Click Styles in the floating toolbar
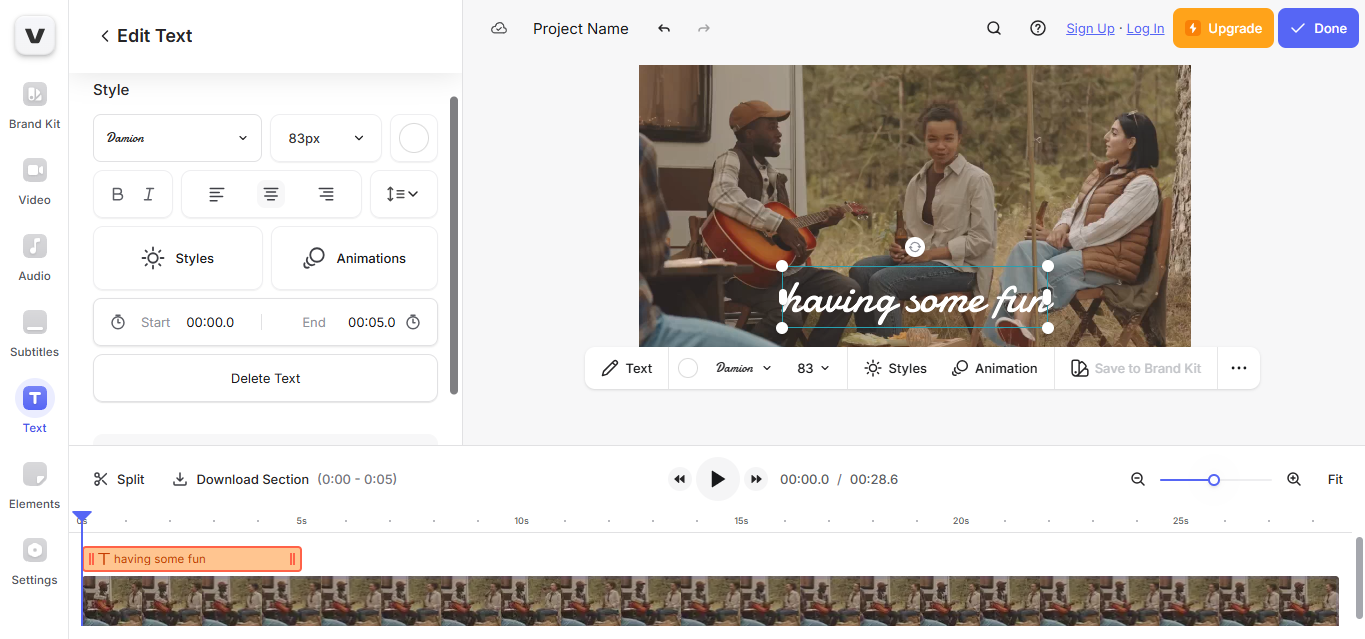The height and width of the screenshot is (639, 1365). [x=896, y=368]
